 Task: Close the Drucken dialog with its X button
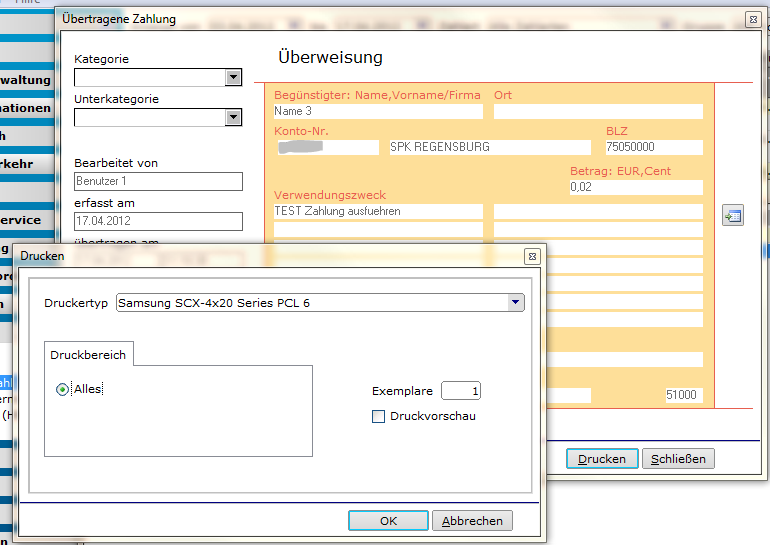click(532, 256)
